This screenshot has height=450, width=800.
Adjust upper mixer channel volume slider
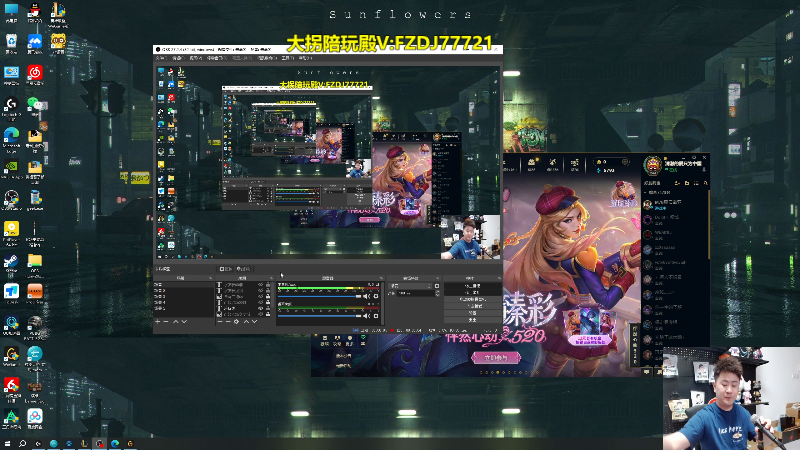coord(319,296)
